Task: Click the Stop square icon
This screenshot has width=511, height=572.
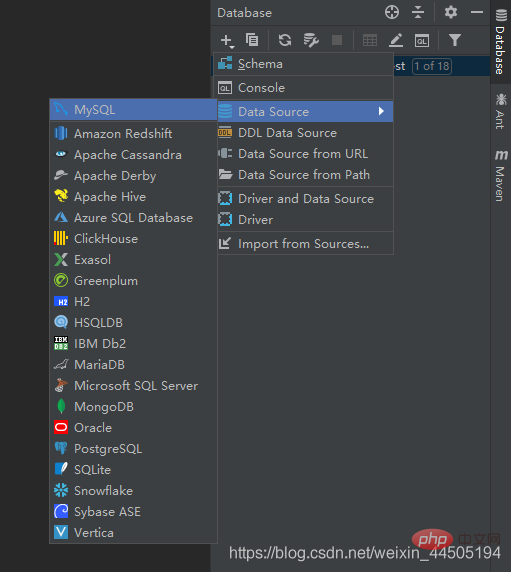Action: (x=337, y=40)
